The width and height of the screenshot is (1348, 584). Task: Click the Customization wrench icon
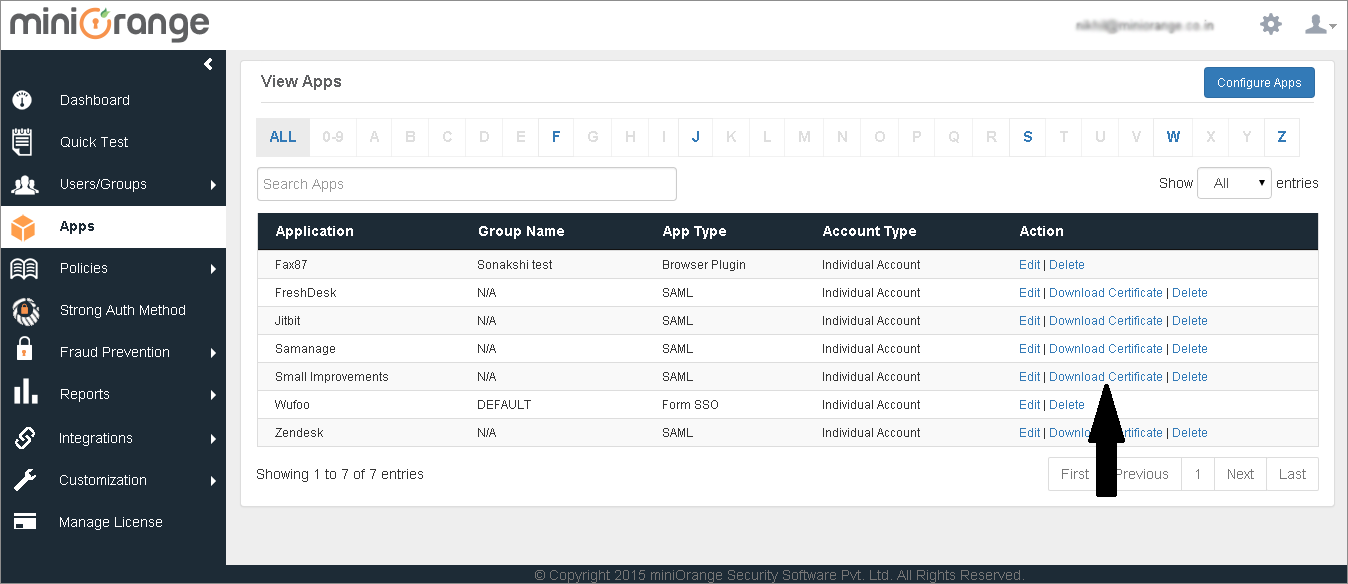(x=24, y=480)
